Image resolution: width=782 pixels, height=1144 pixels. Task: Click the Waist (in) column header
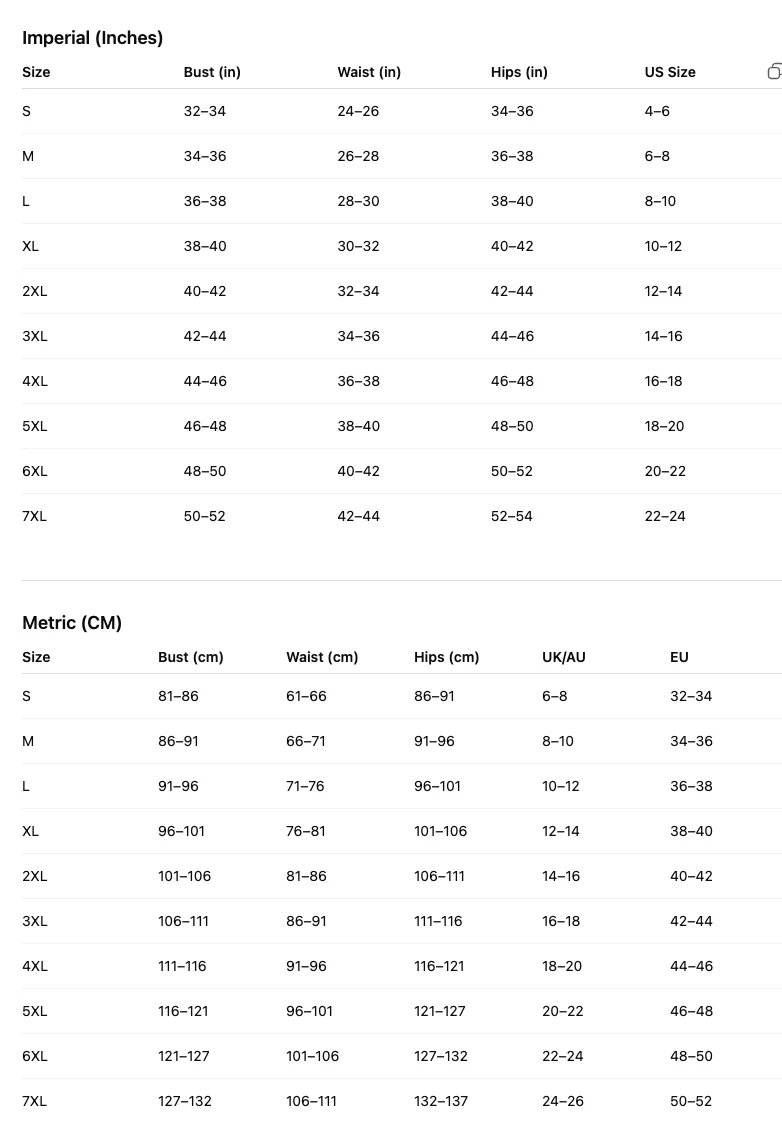coord(369,72)
